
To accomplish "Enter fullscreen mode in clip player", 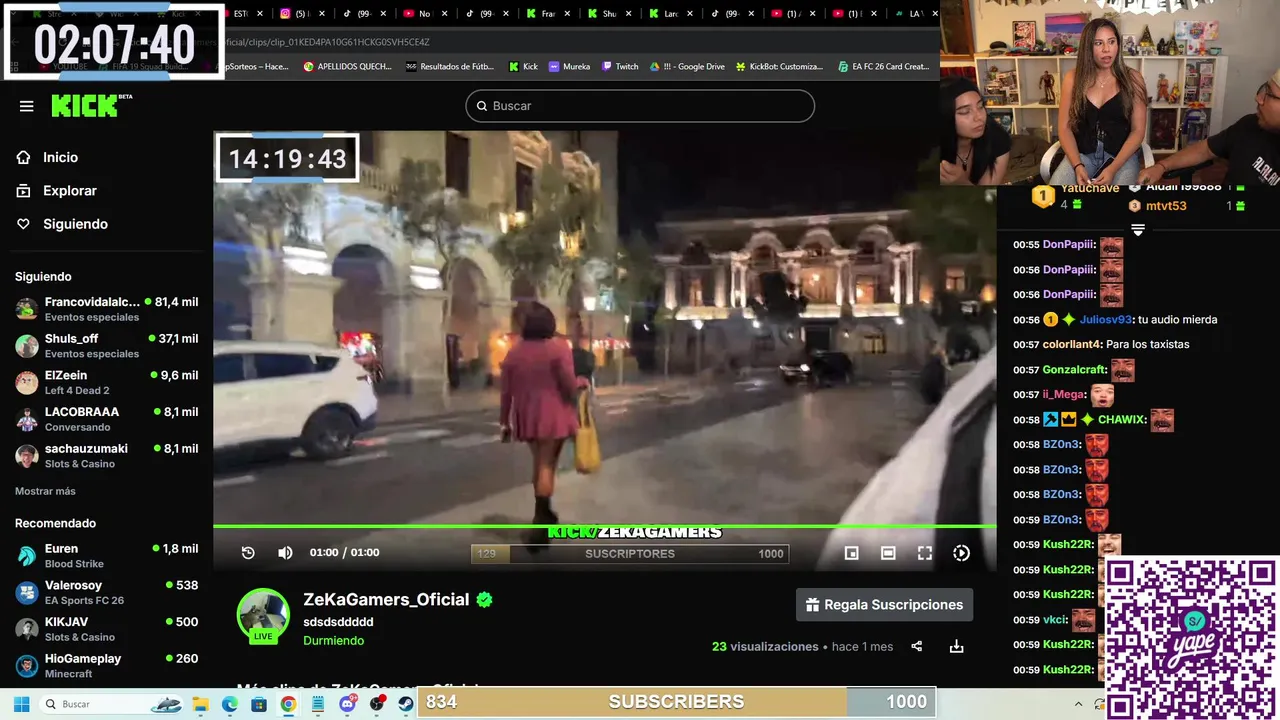I will pyautogui.click(x=925, y=553).
